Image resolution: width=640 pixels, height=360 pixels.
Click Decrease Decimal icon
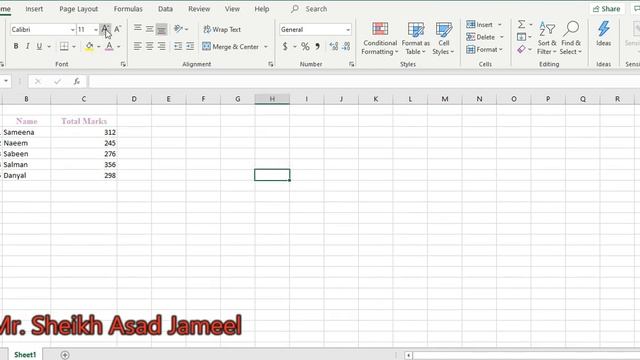click(346, 47)
